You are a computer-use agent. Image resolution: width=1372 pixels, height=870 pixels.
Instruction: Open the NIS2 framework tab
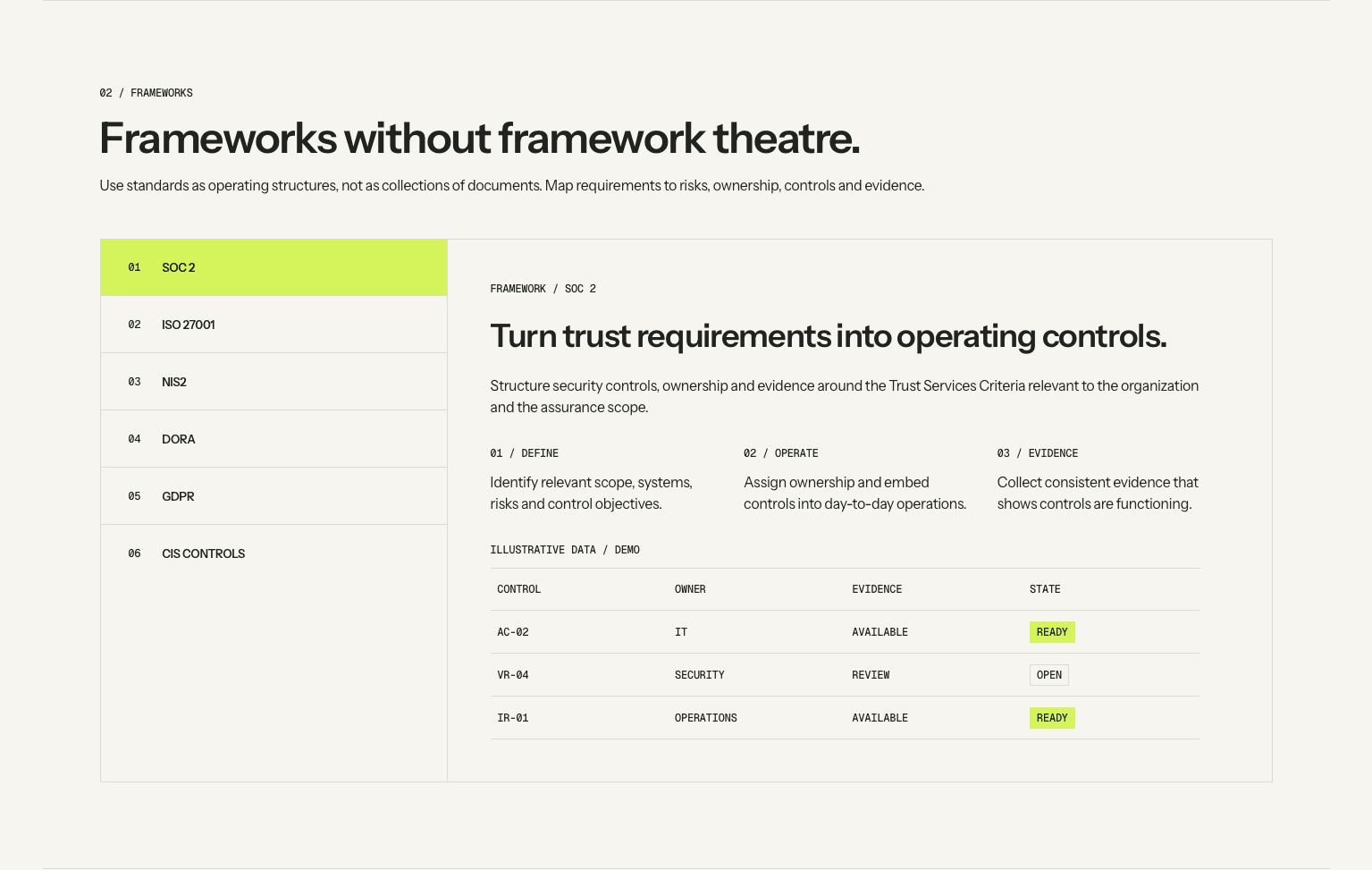[x=274, y=382]
